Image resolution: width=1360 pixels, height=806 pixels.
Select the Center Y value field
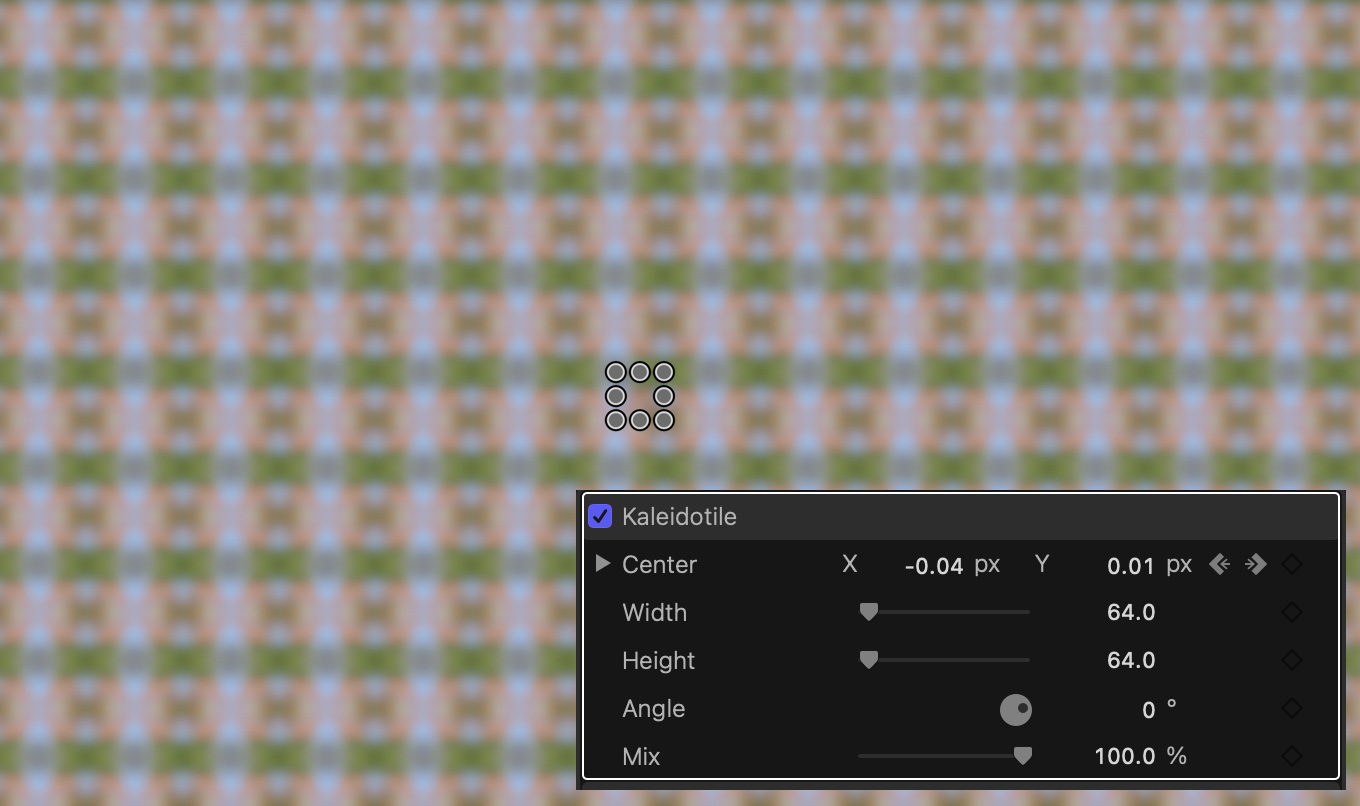coord(1131,566)
